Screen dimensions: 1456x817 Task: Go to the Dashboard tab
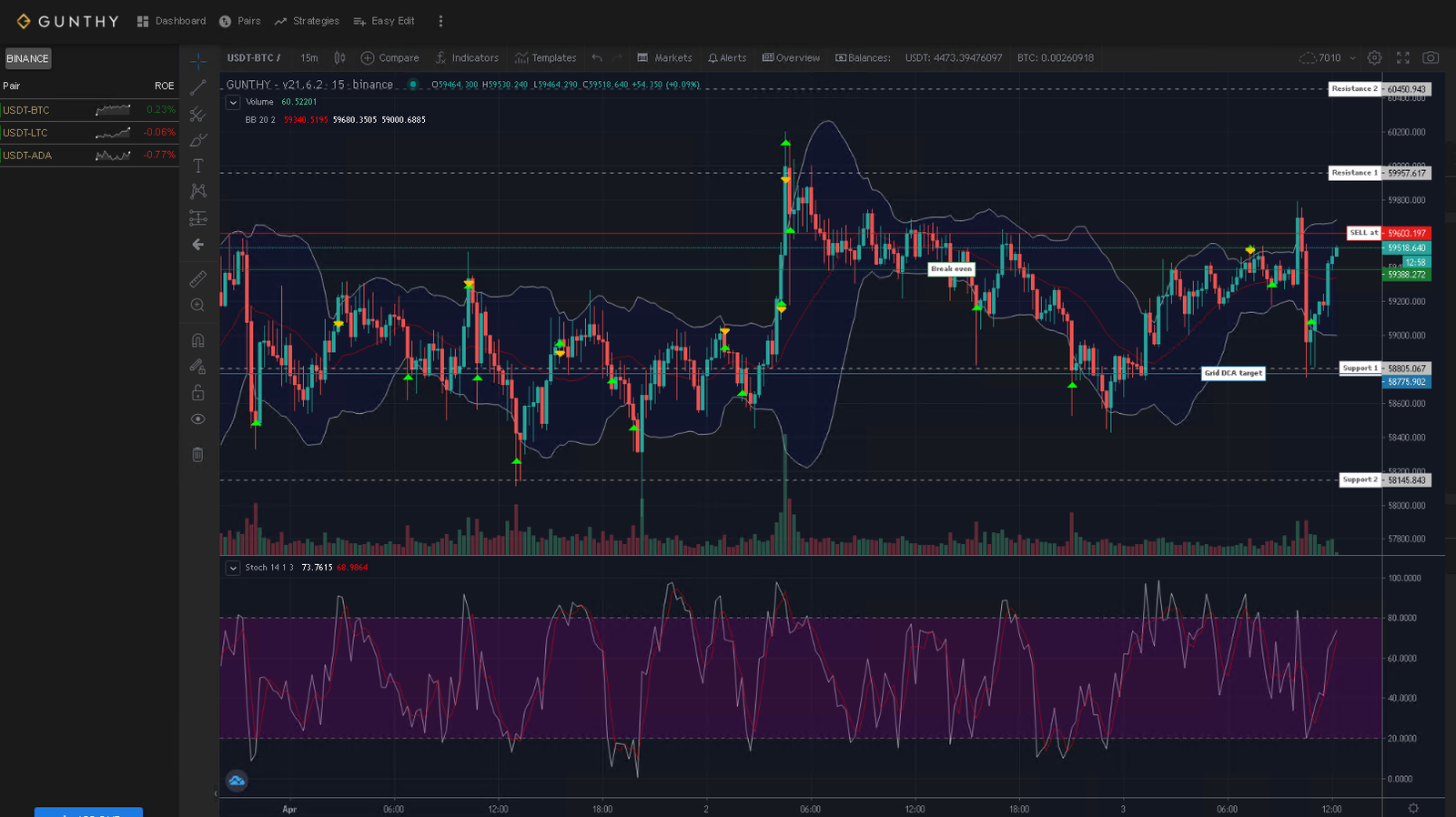171,21
